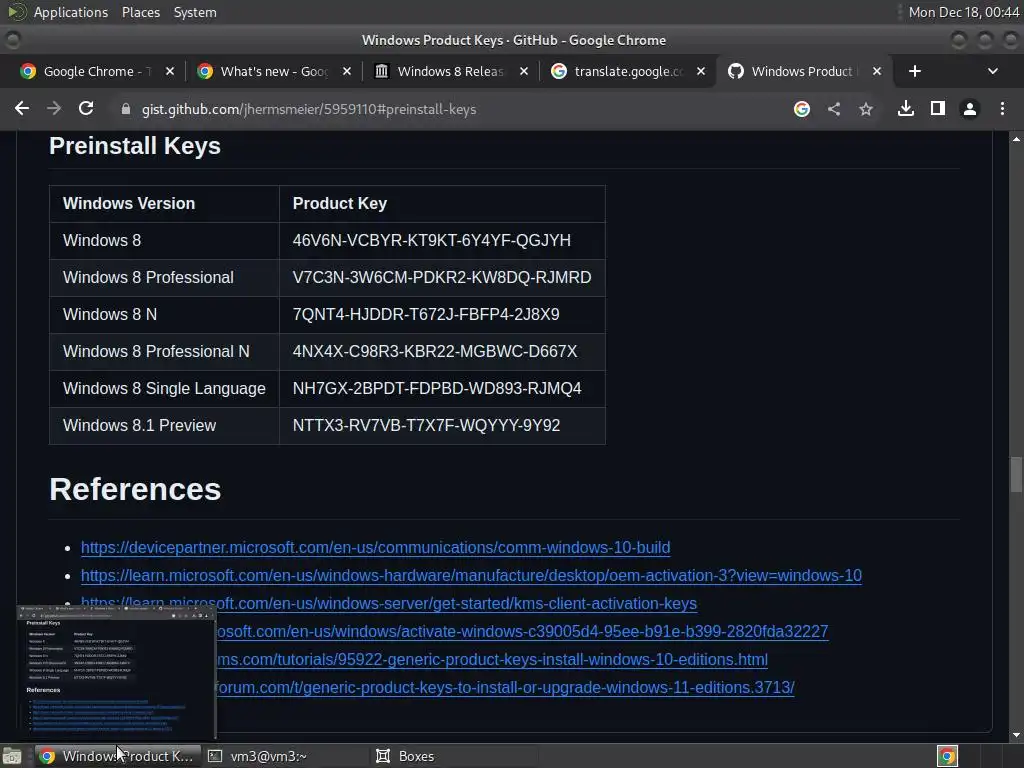This screenshot has width=1024, height=768.
Task: Close the Windows Product Keys tab
Action: click(877, 71)
